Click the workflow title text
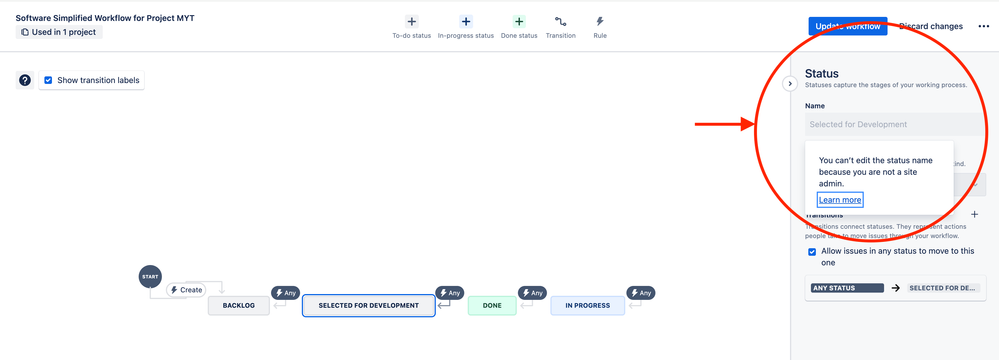999x360 pixels. tap(105, 18)
